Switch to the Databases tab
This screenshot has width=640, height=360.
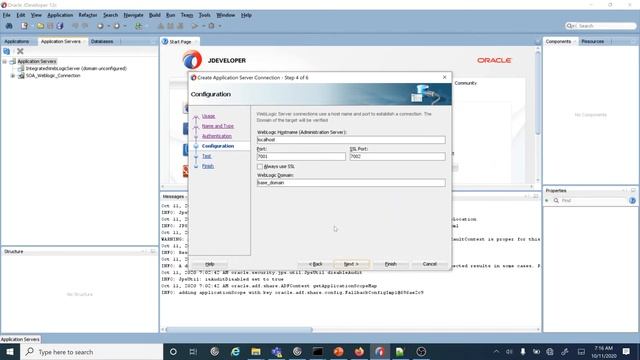pos(102,42)
